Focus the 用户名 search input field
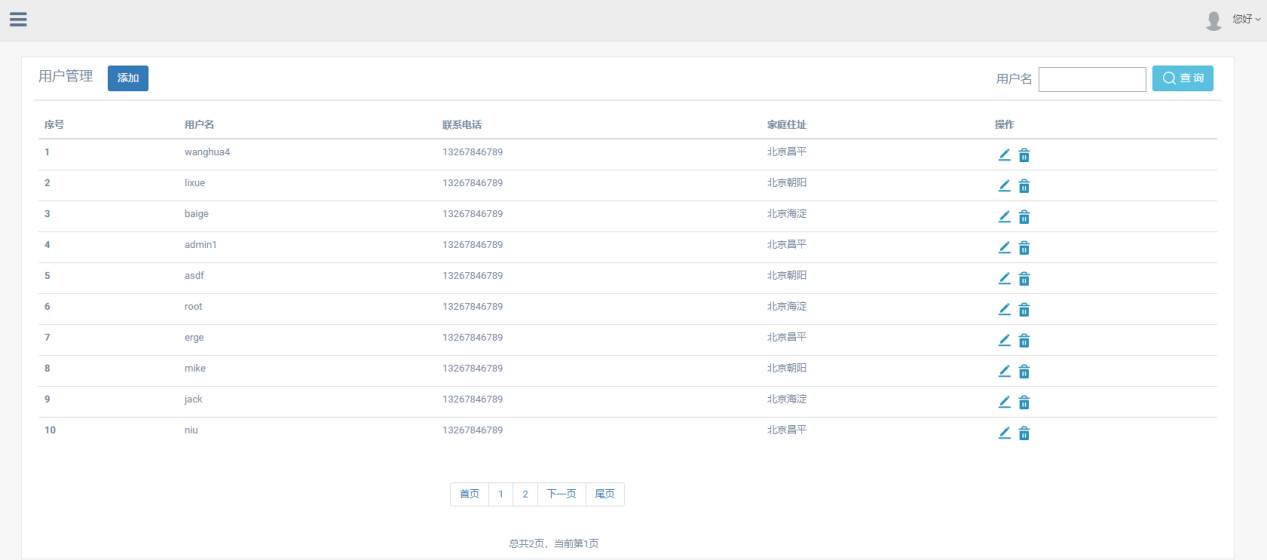The height and width of the screenshot is (560, 1267). point(1092,80)
